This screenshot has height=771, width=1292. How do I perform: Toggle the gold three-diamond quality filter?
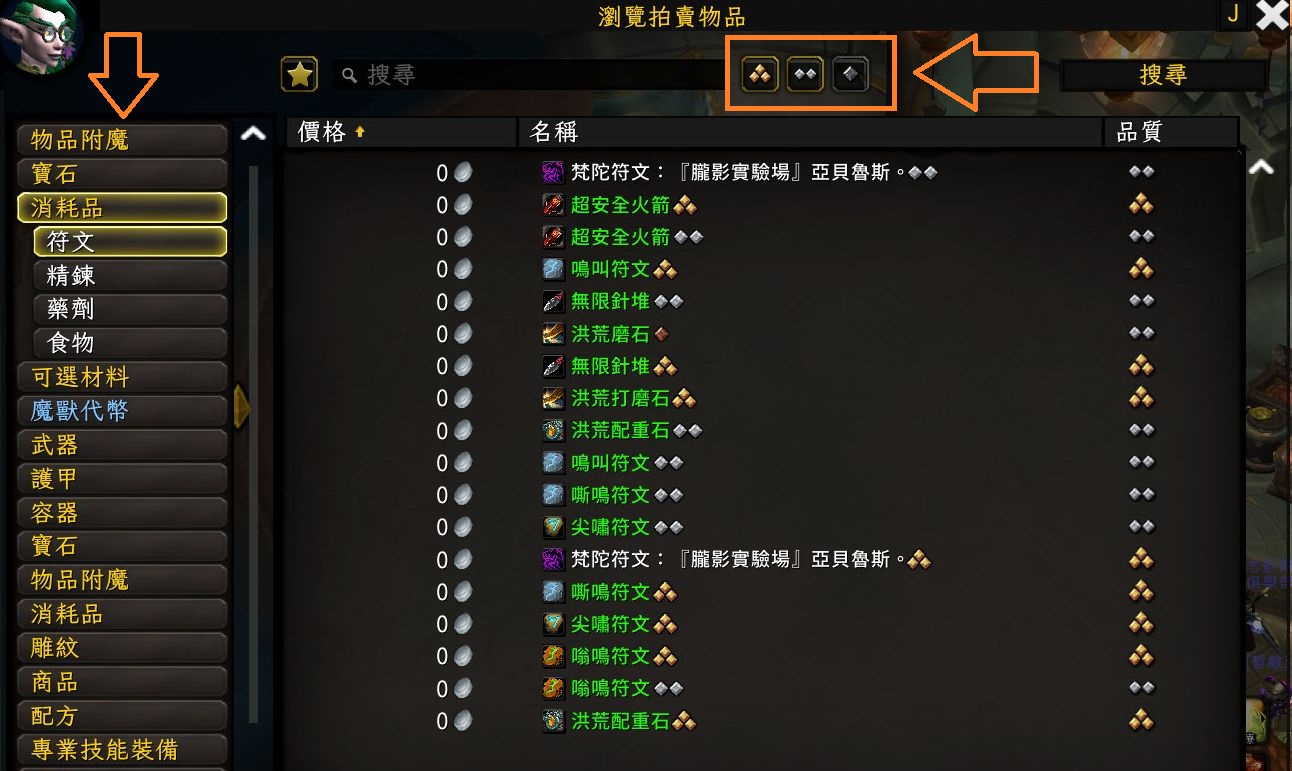pyautogui.click(x=760, y=74)
